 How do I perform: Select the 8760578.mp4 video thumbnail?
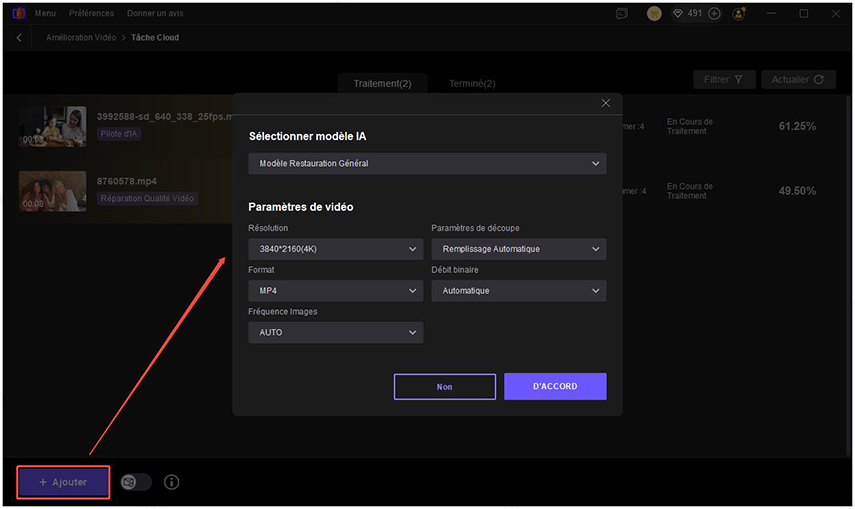52,190
